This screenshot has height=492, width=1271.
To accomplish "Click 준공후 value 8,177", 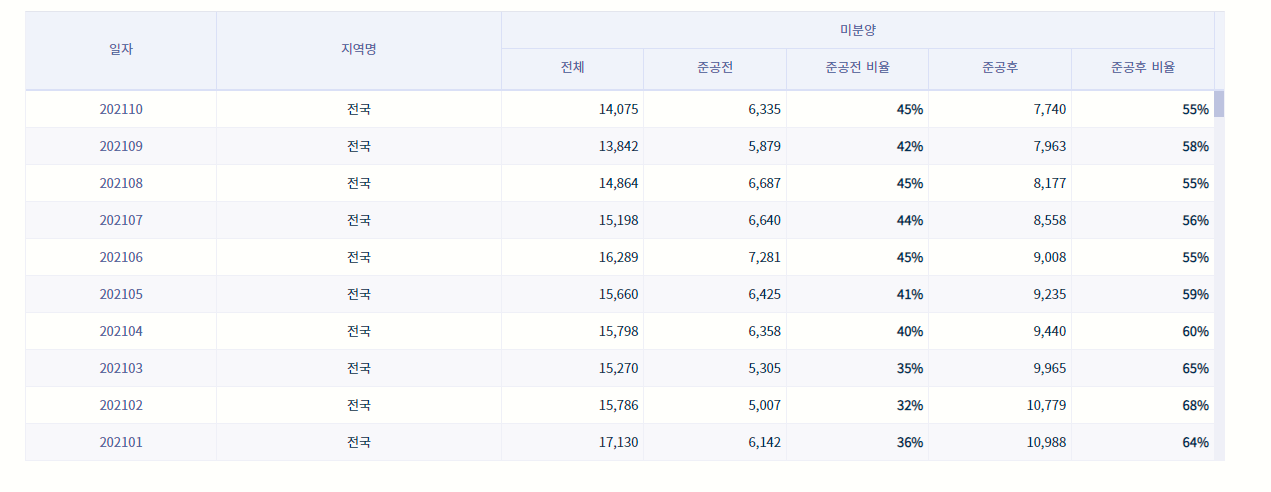I will click(x=1050, y=183).
